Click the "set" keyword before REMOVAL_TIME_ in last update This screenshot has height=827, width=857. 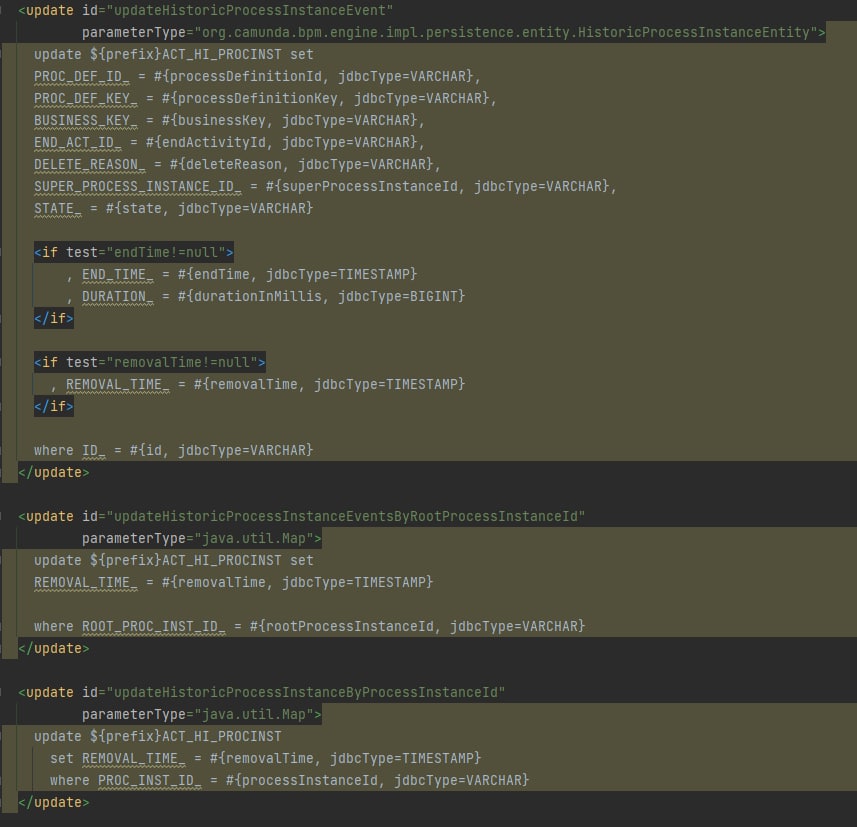point(62,759)
